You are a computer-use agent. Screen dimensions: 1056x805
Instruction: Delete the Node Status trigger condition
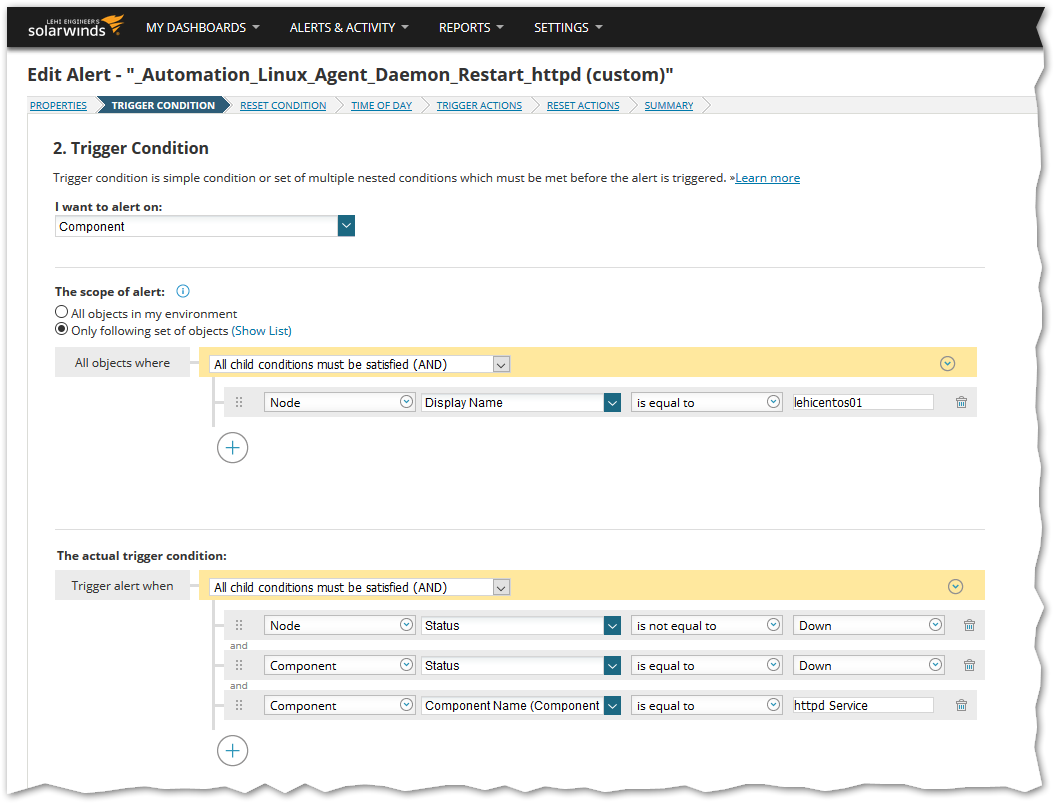[x=968, y=625]
